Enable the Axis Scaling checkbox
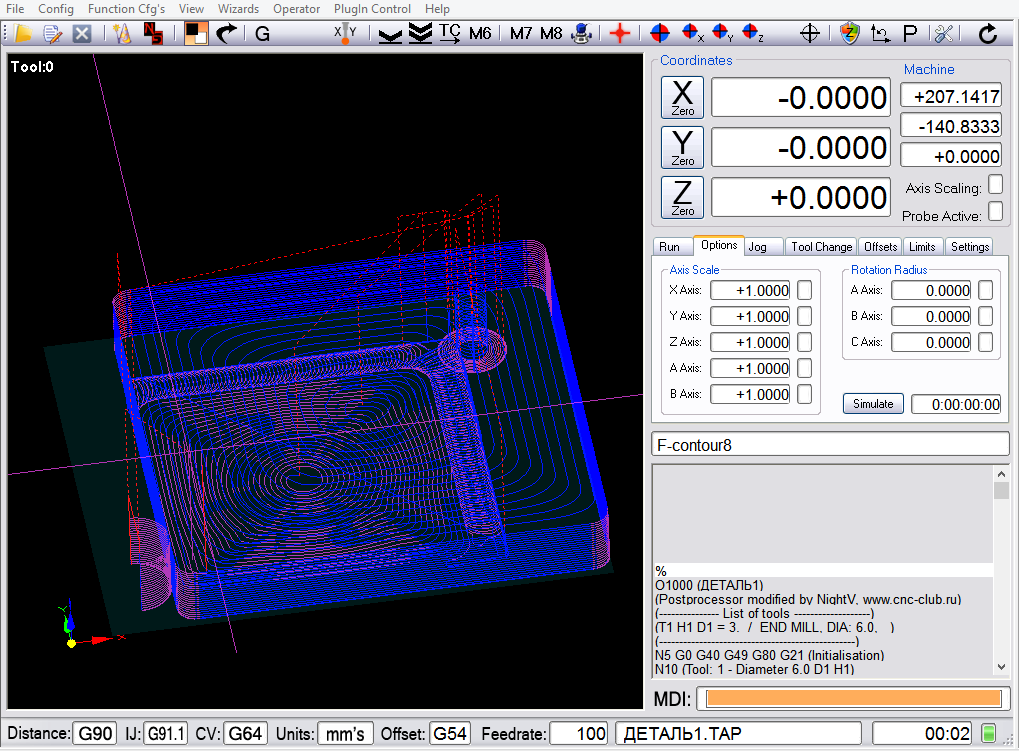The width and height of the screenshot is (1019, 751). (x=995, y=185)
